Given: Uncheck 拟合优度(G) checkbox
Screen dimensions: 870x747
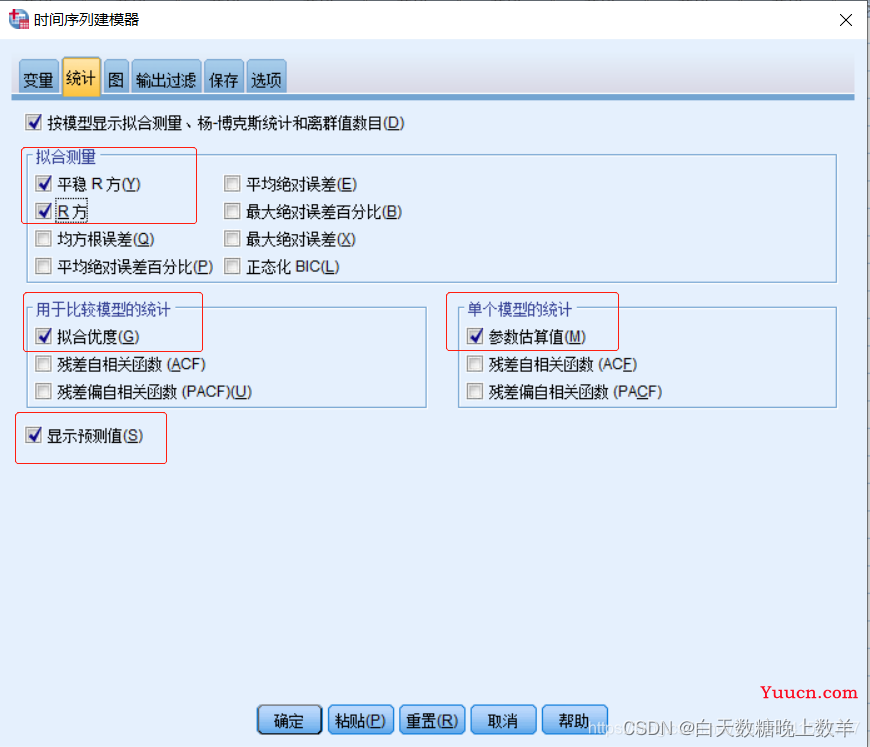Looking at the screenshot, I should point(43,336).
